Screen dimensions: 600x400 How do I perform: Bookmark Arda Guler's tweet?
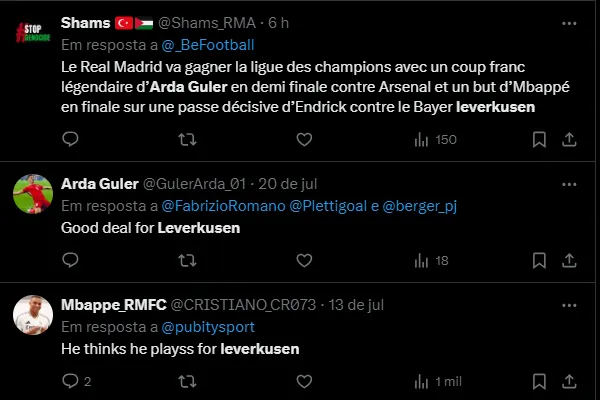538,260
